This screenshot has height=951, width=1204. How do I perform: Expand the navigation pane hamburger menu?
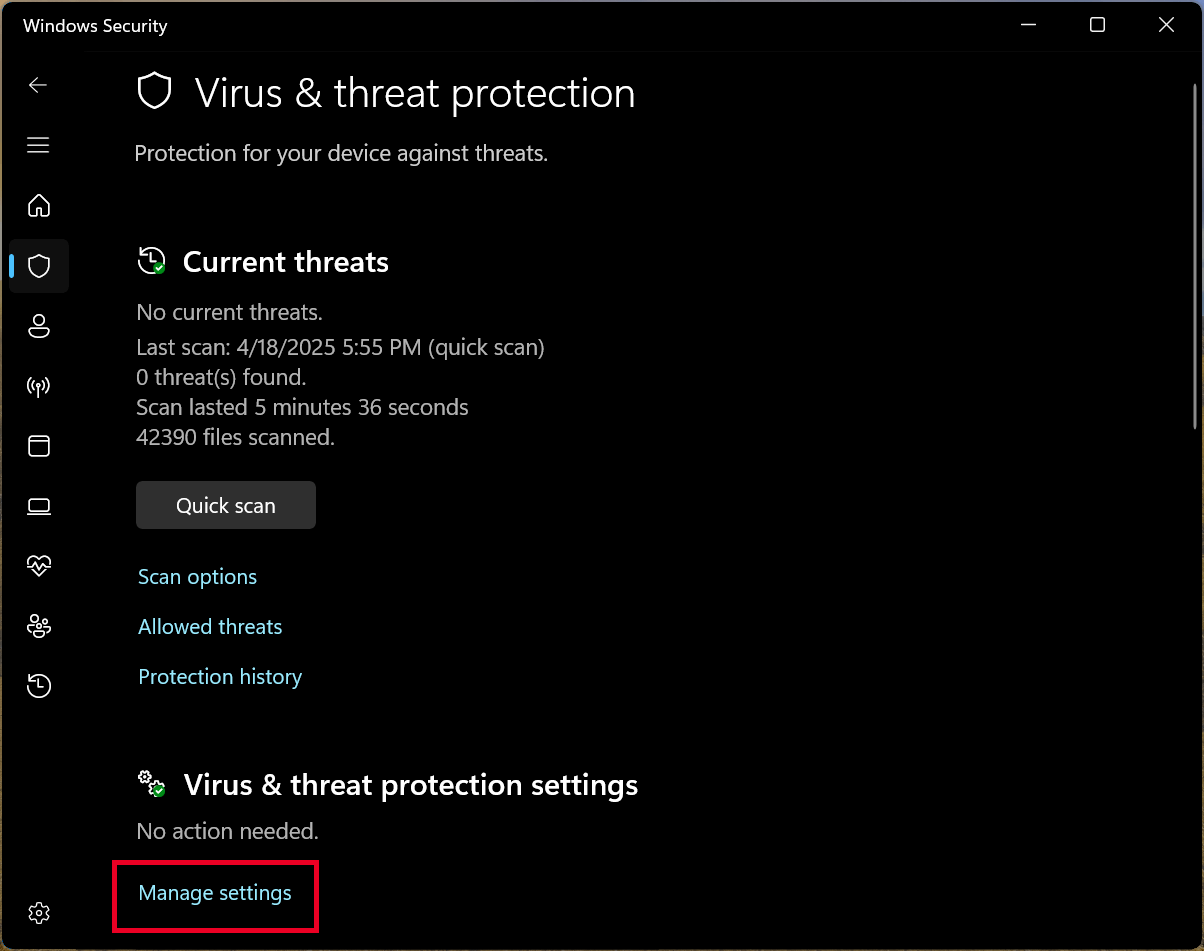click(38, 145)
